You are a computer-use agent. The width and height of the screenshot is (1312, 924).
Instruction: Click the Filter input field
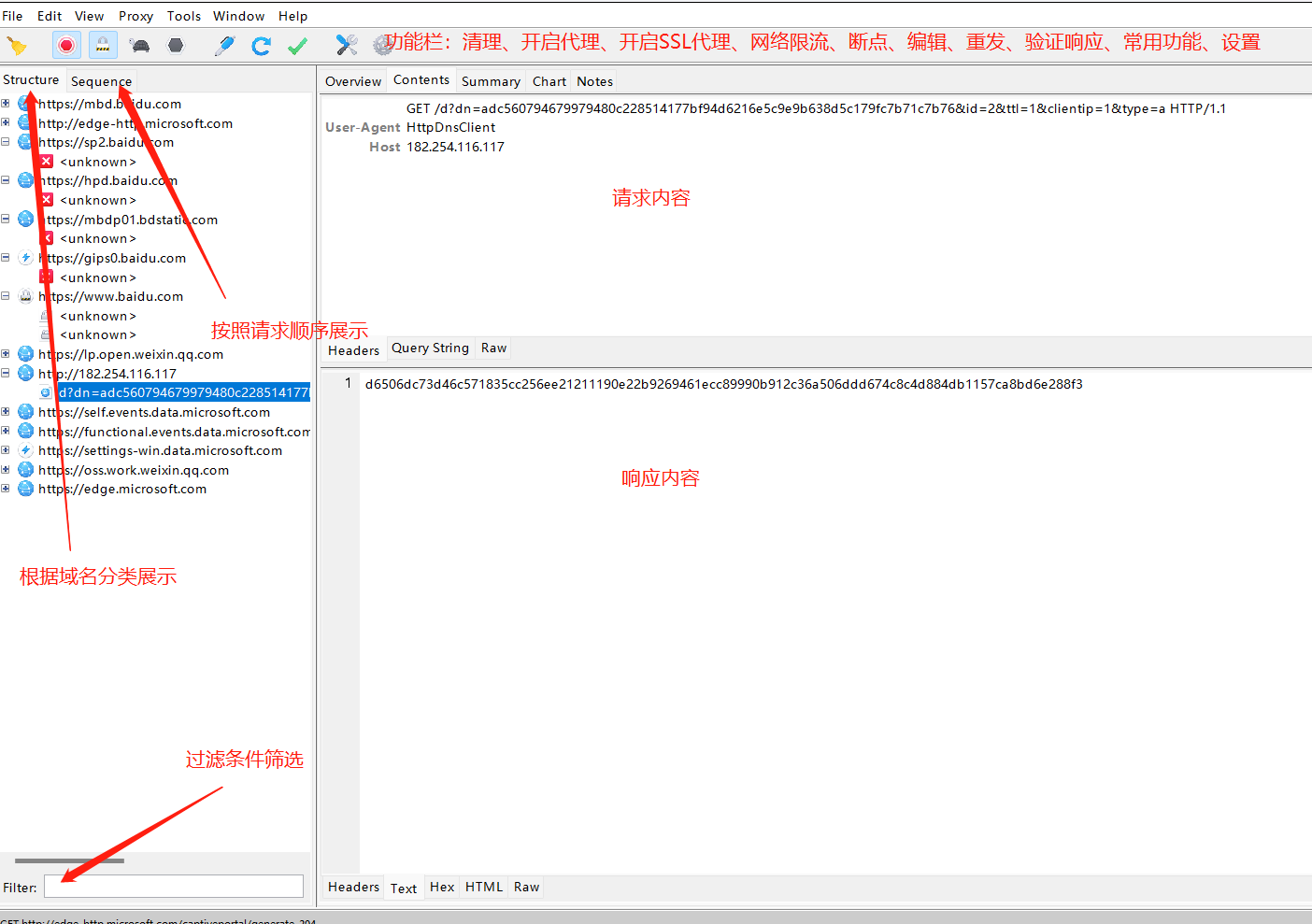point(174,887)
